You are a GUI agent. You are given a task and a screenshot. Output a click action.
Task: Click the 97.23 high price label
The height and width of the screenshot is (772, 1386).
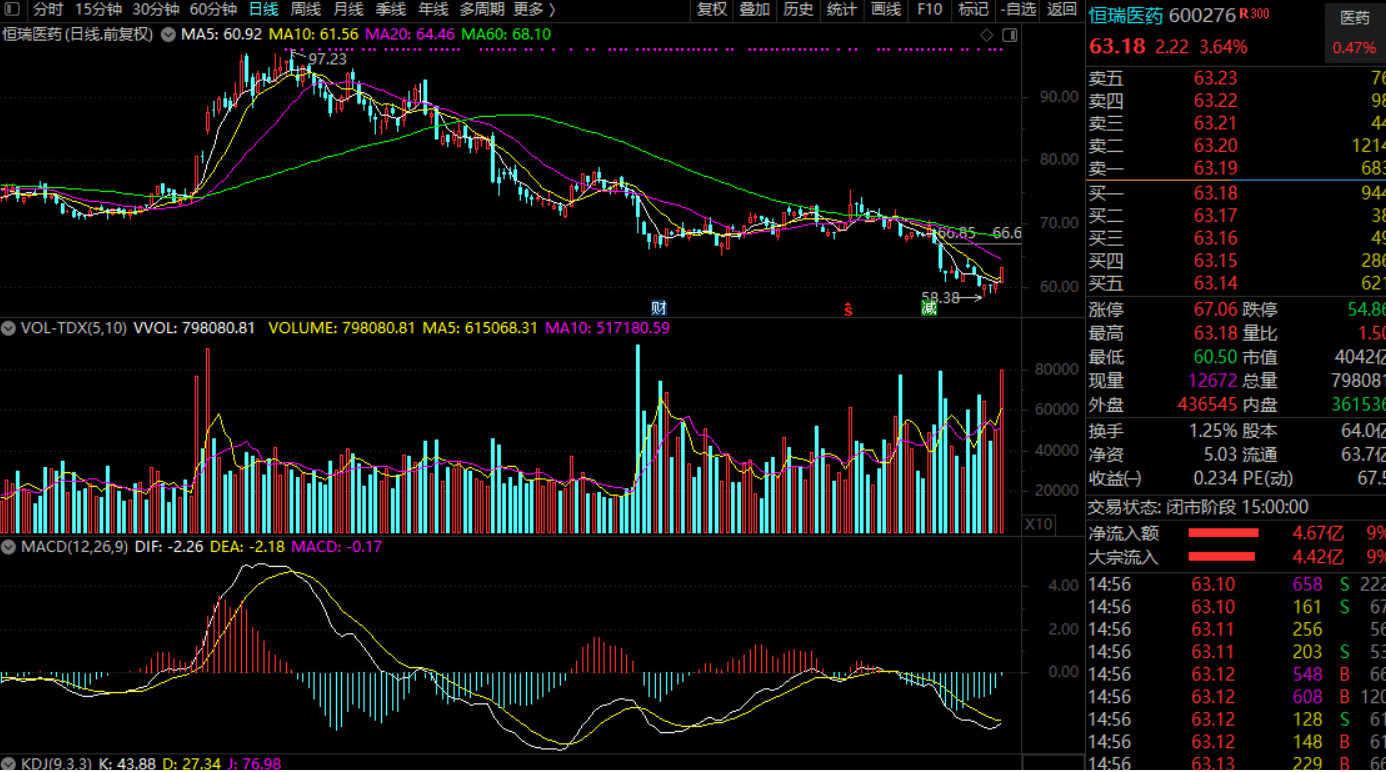[x=327, y=59]
